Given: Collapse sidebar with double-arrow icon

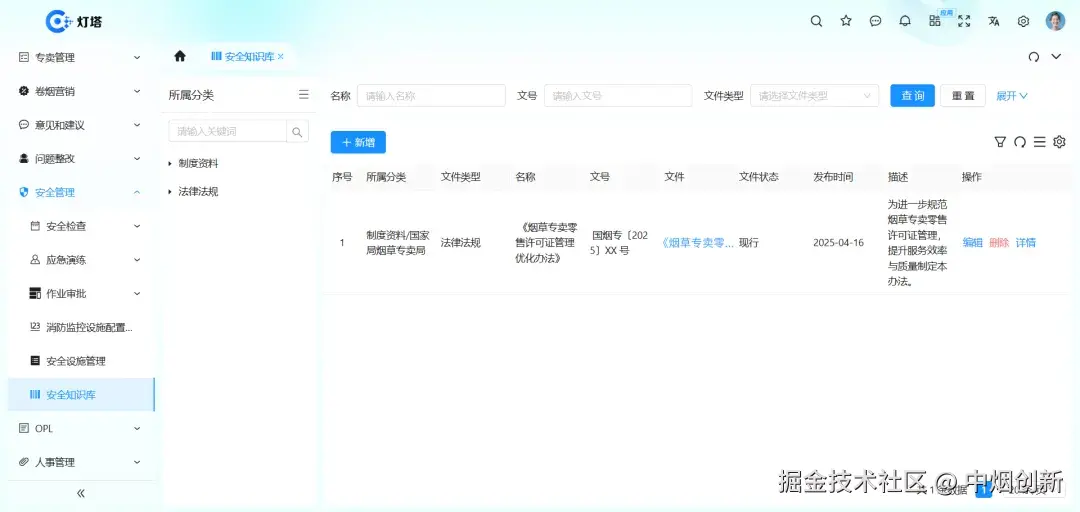Looking at the screenshot, I should tap(81, 493).
